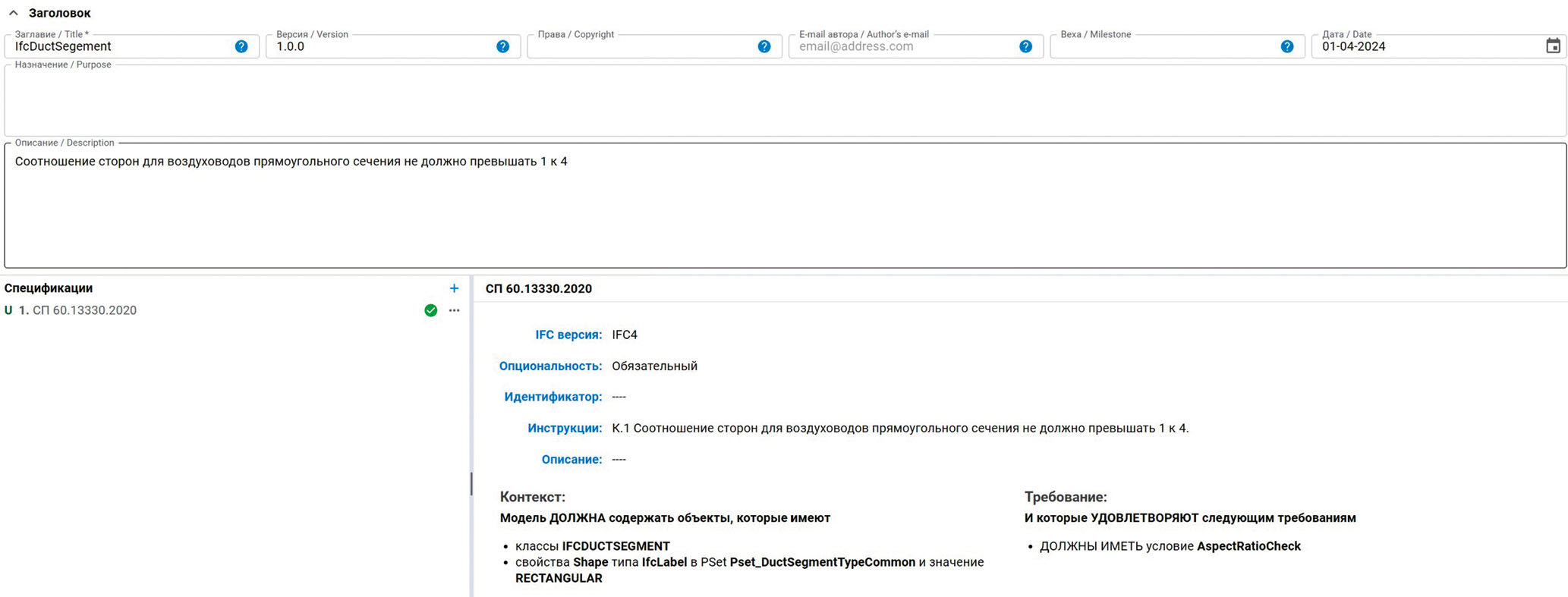Screen dimensions: 1568x597
Task: Click help icon in Copyright field
Action: pyautogui.click(x=764, y=46)
